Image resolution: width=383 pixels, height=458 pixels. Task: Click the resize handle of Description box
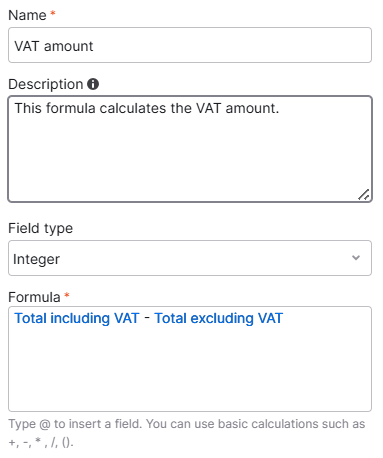click(364, 194)
